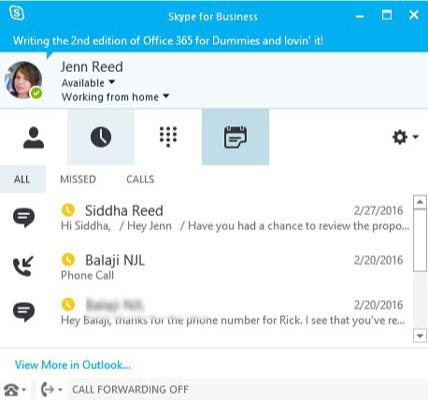Open the Meetings calendar icon
This screenshot has height=400, width=428.
[235, 137]
